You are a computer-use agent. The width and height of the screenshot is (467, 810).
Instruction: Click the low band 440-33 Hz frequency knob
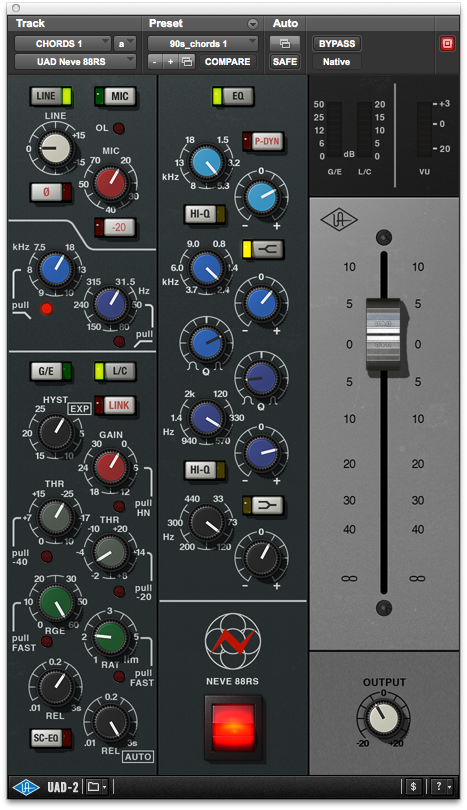coord(207,524)
